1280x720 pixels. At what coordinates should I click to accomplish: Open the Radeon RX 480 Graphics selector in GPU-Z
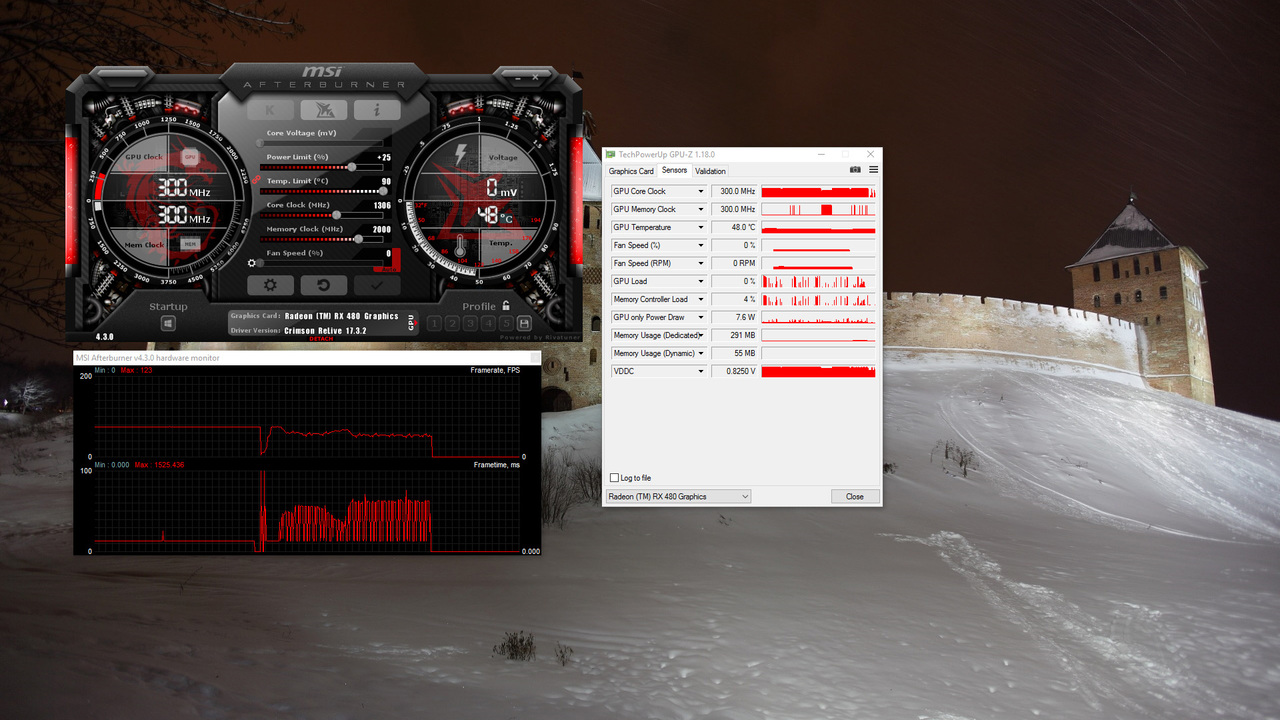click(x=678, y=496)
